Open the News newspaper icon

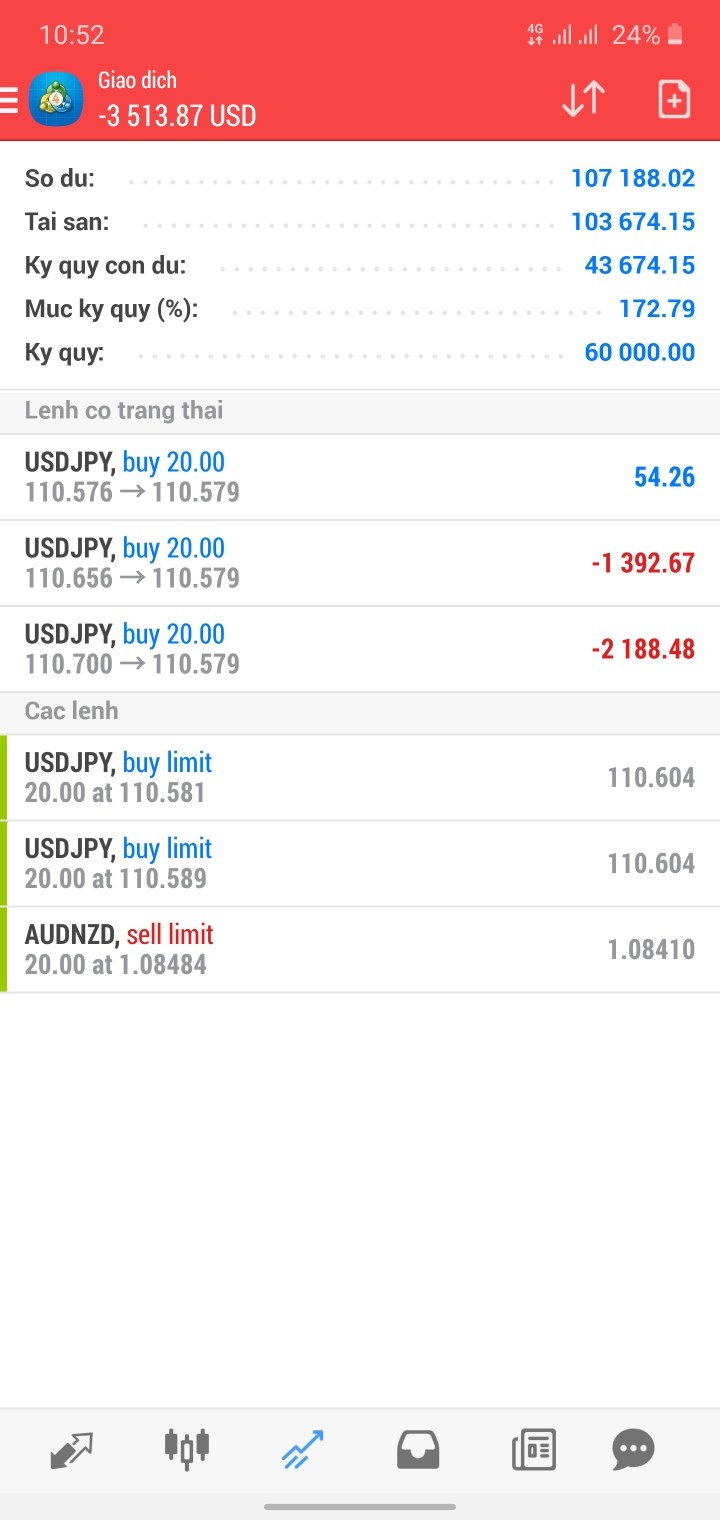pos(533,1448)
